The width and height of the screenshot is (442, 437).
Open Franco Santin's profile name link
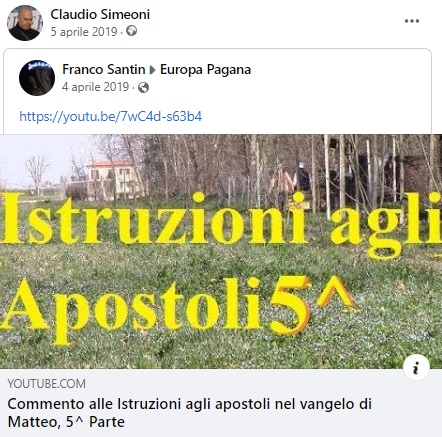[x=104, y=70]
